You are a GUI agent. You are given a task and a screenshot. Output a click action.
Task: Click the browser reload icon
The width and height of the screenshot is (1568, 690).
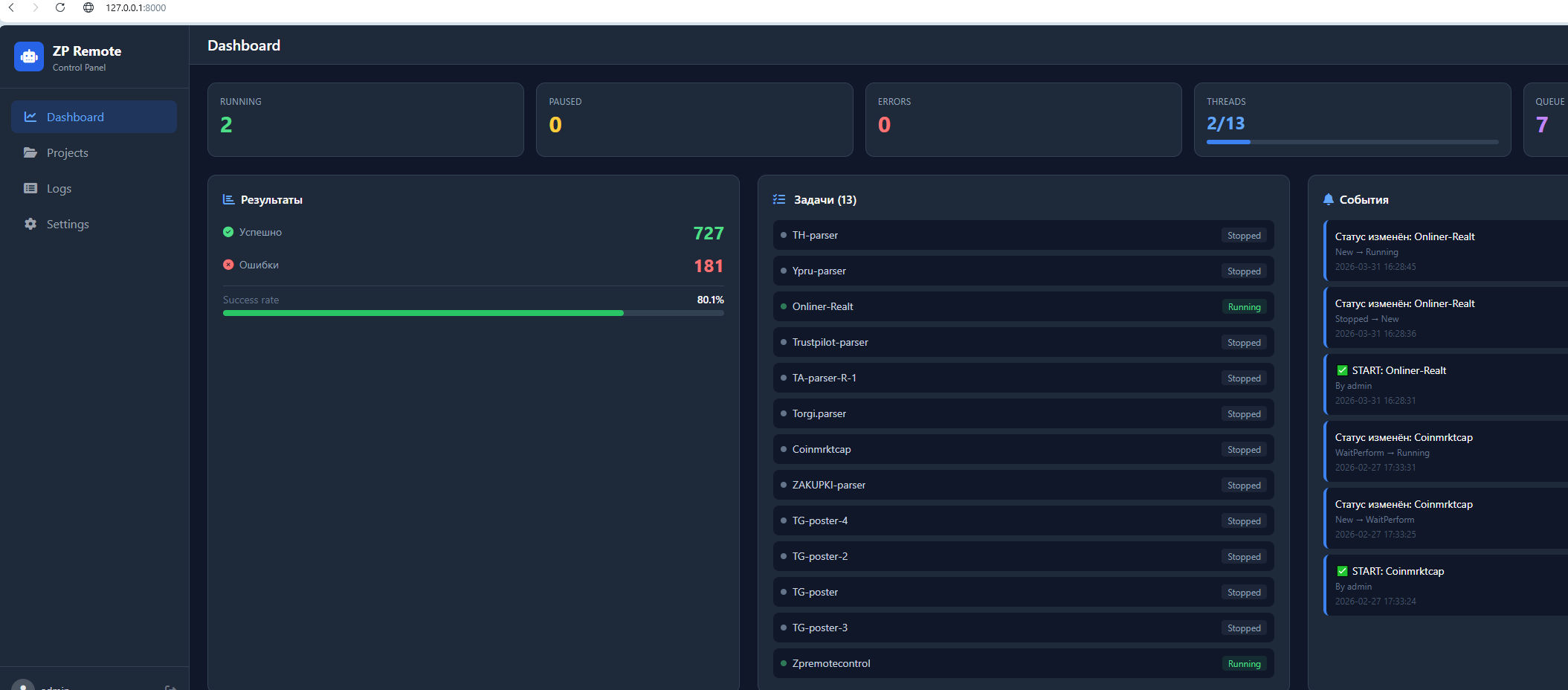tap(60, 7)
